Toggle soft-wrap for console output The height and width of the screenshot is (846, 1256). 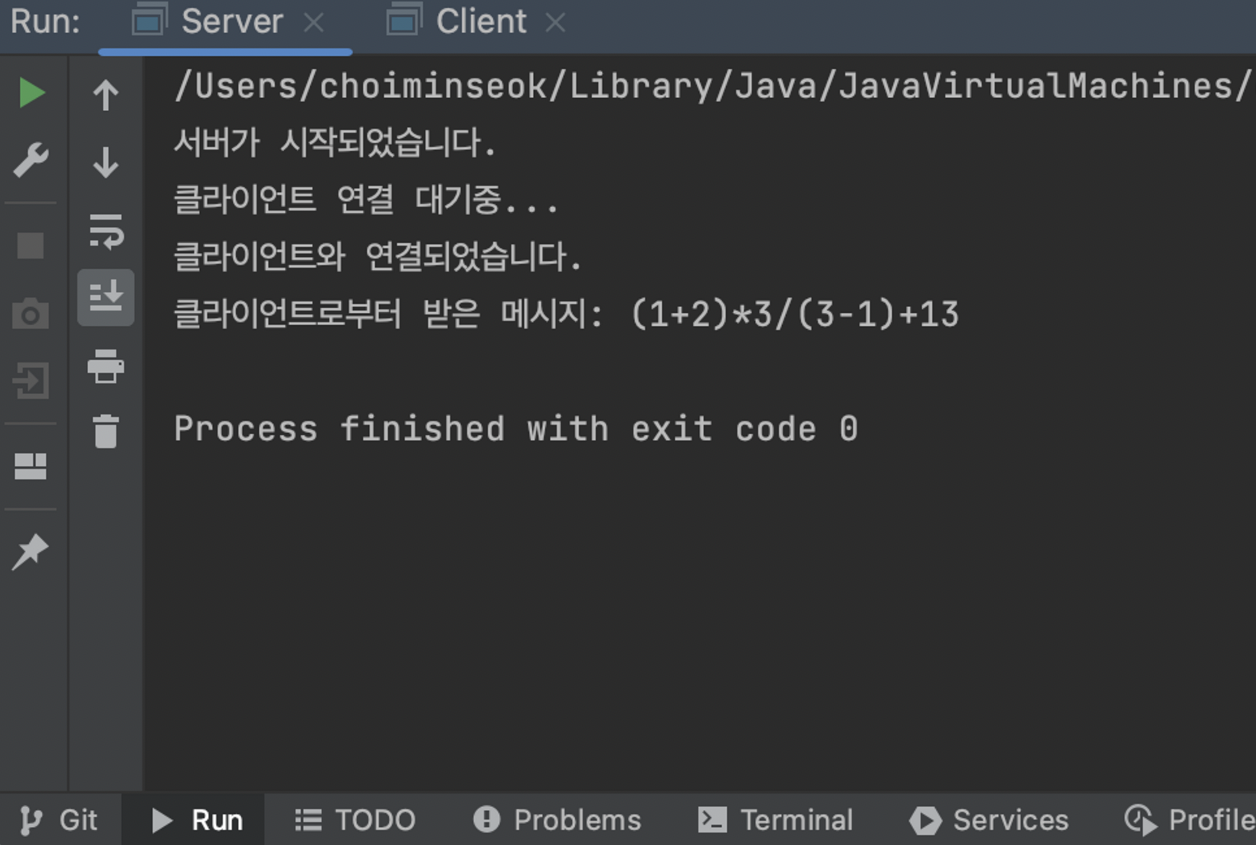[105, 231]
